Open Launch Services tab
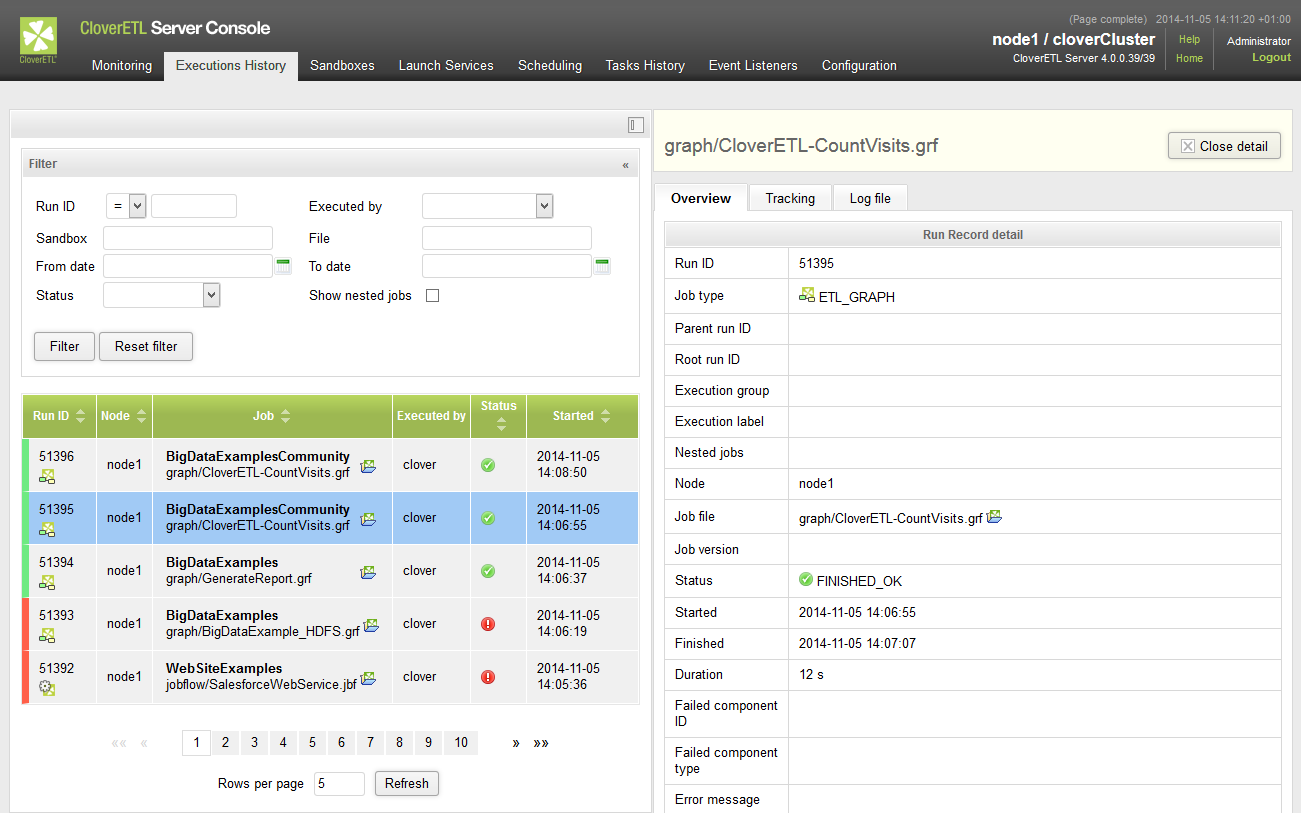Viewport: 1301px width, 813px height. coord(446,66)
